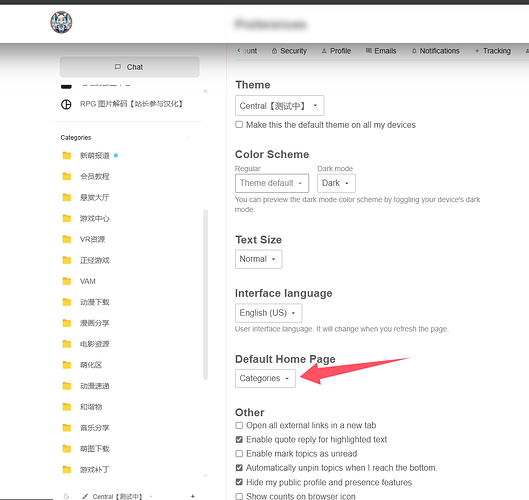529x500 pixels.
Task: Click the 新萌报道 folder icon
Action: [67, 156]
